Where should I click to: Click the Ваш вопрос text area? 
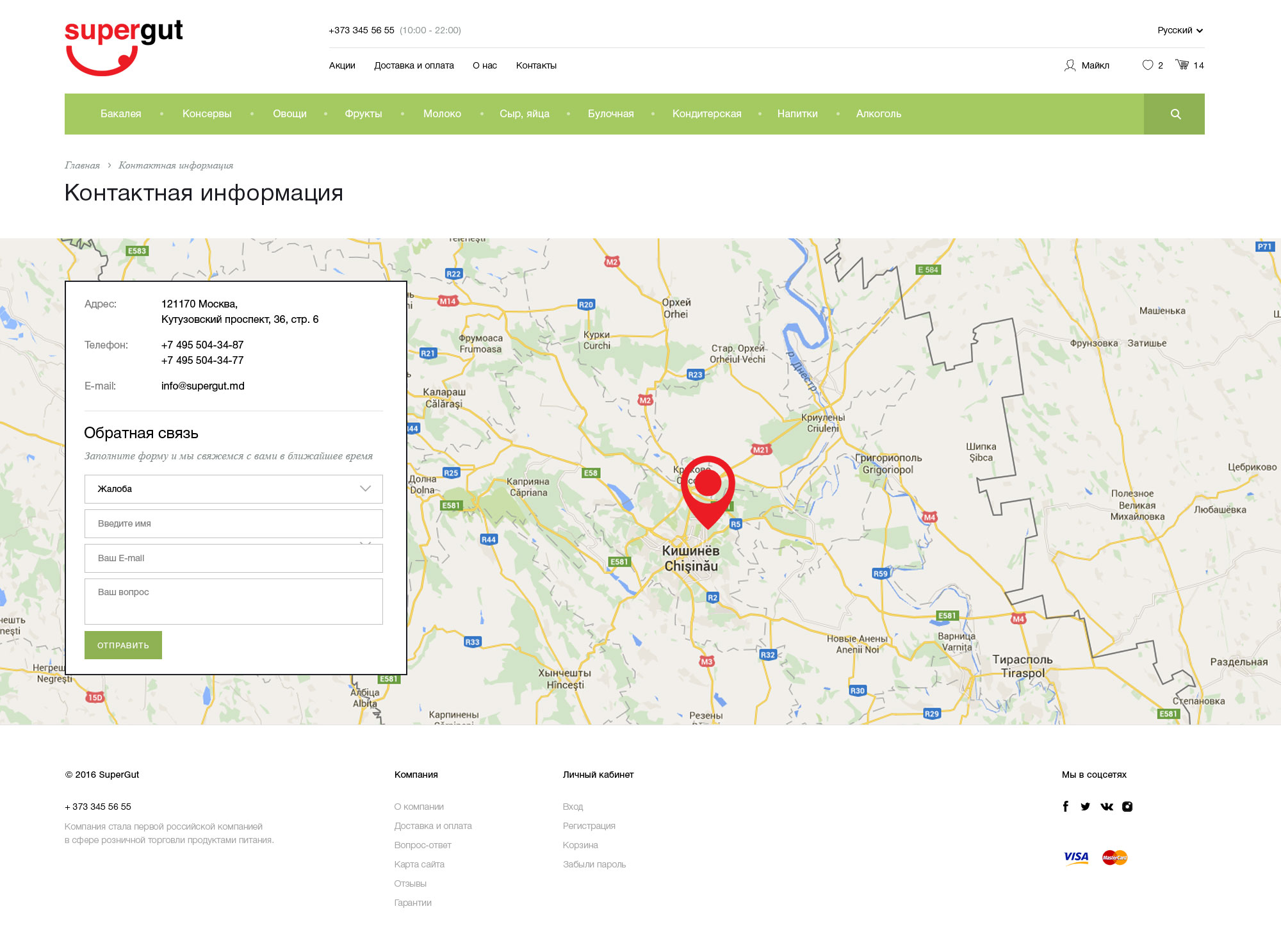coord(233,601)
